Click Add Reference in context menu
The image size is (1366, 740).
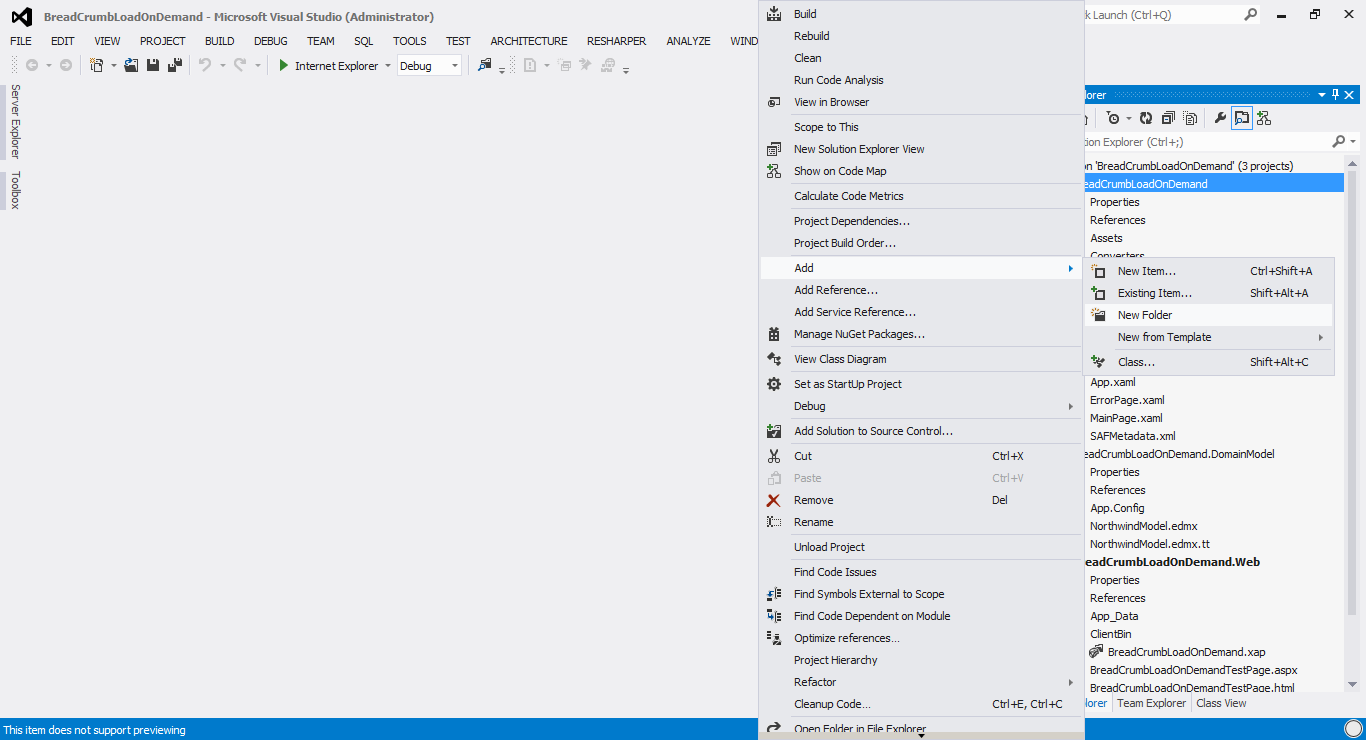921,290
